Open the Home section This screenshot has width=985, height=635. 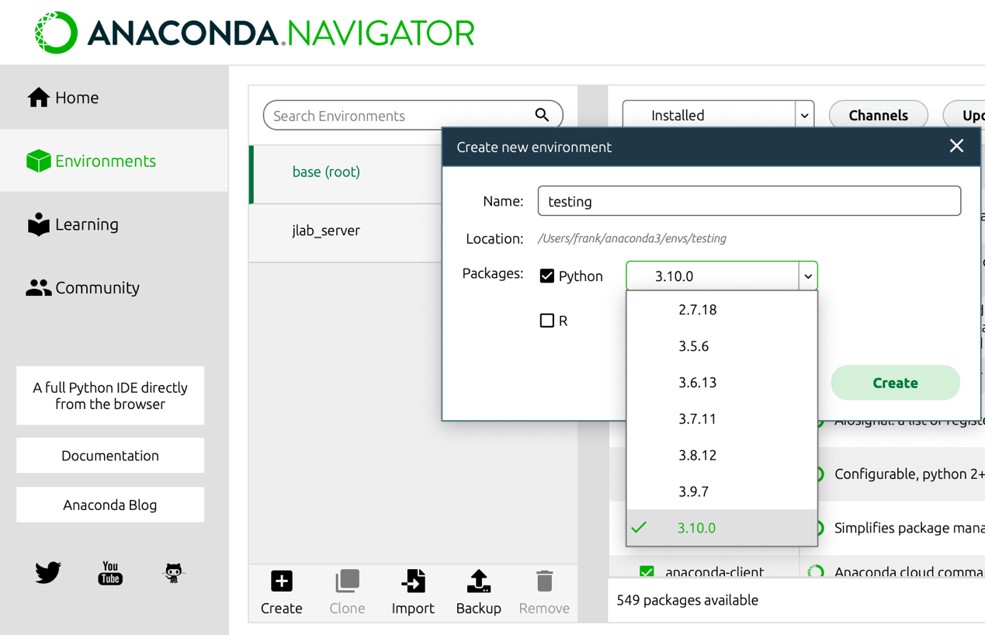pyautogui.click(x=114, y=97)
